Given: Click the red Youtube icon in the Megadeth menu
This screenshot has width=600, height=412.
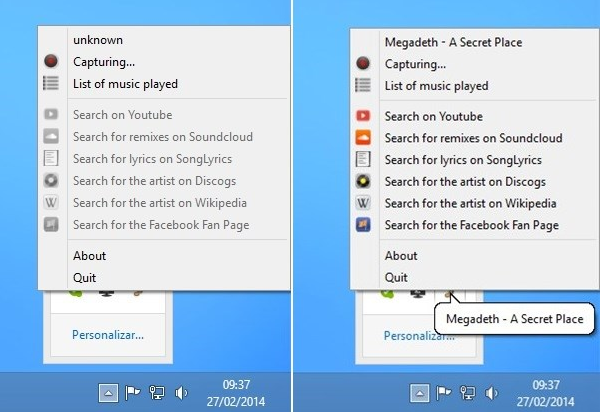Looking at the screenshot, I should click(363, 116).
